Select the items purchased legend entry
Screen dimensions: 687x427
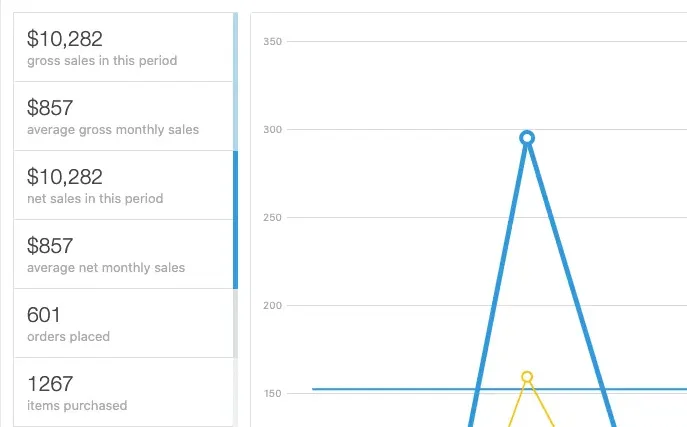[124, 392]
